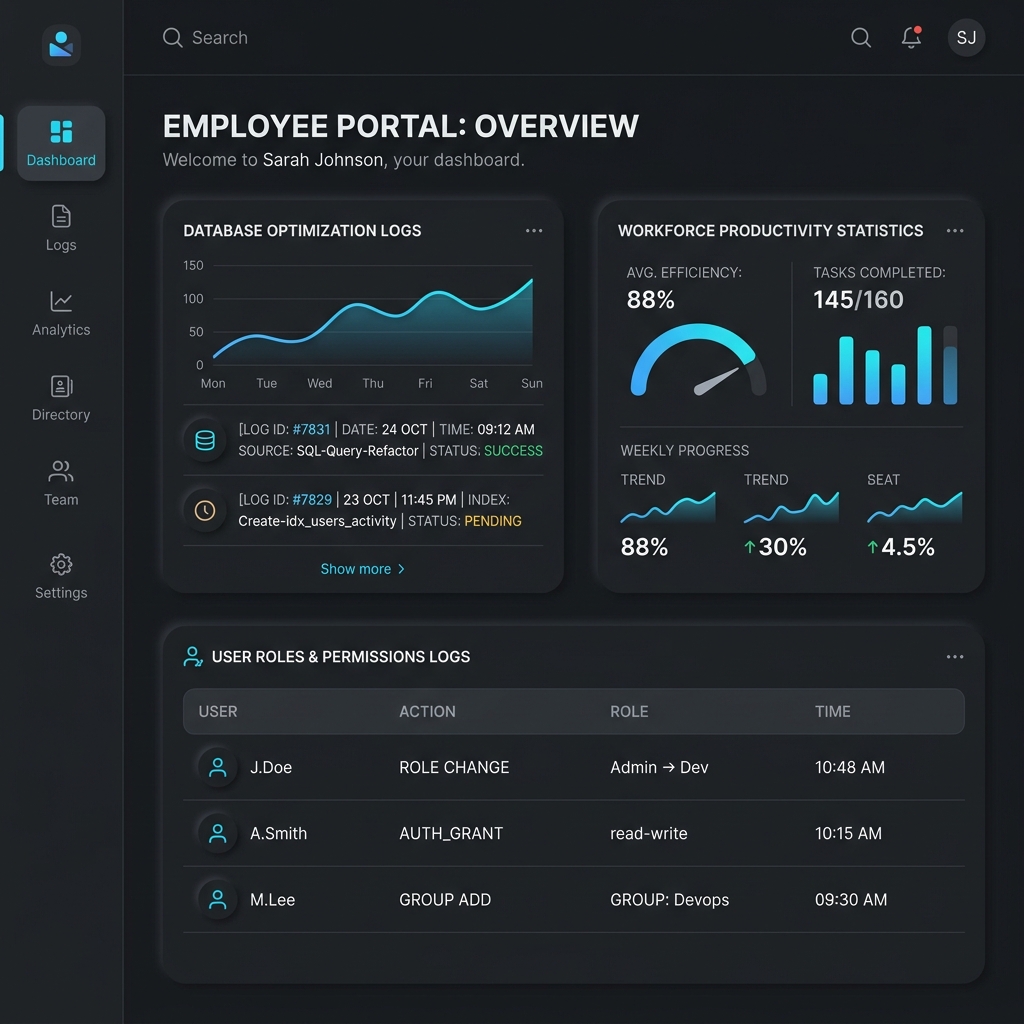The height and width of the screenshot is (1024, 1024).
Task: Click the green up arrow beside 30%
Action: [750, 547]
